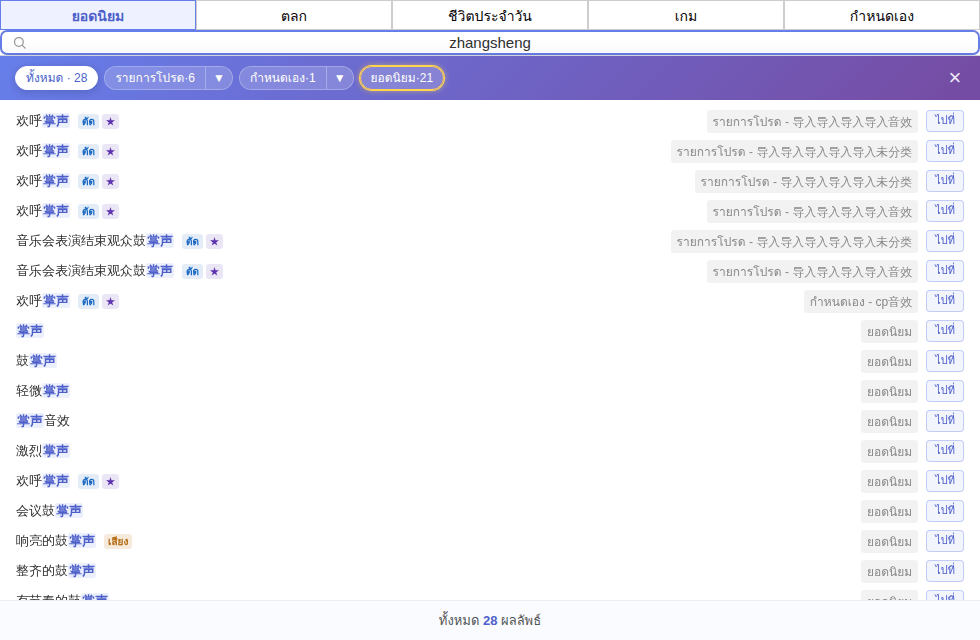Click the ตัด badge on 欢呼掌声 row tagged cp音效

[x=88, y=301]
